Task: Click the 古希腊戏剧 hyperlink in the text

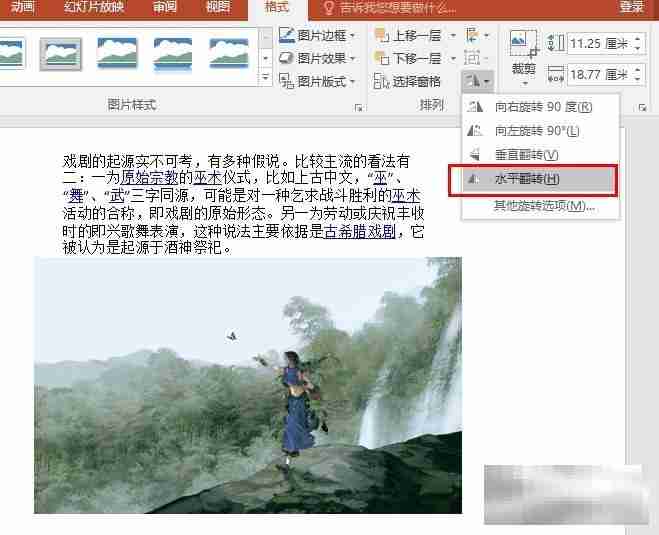Action: pyautogui.click(x=360, y=231)
